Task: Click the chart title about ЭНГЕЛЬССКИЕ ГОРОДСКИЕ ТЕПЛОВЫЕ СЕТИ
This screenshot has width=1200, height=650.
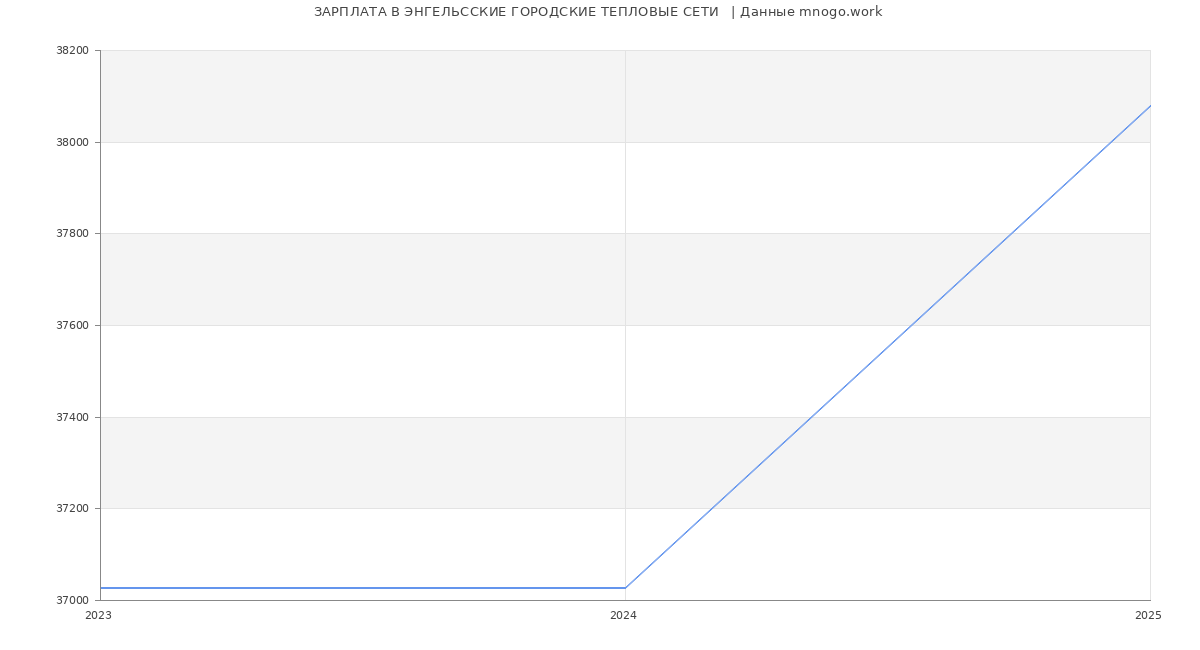Action: point(516,12)
